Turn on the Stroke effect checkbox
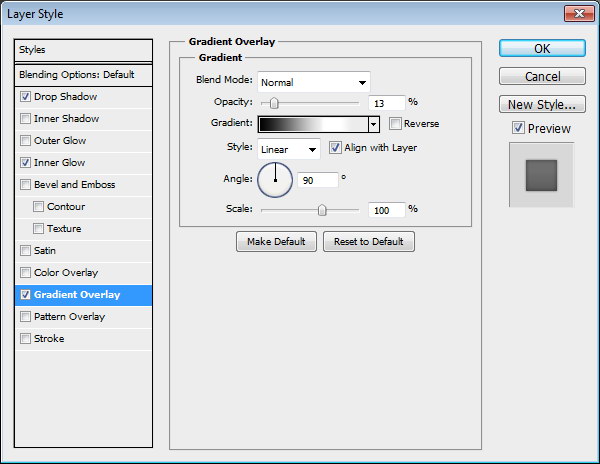 coord(25,339)
